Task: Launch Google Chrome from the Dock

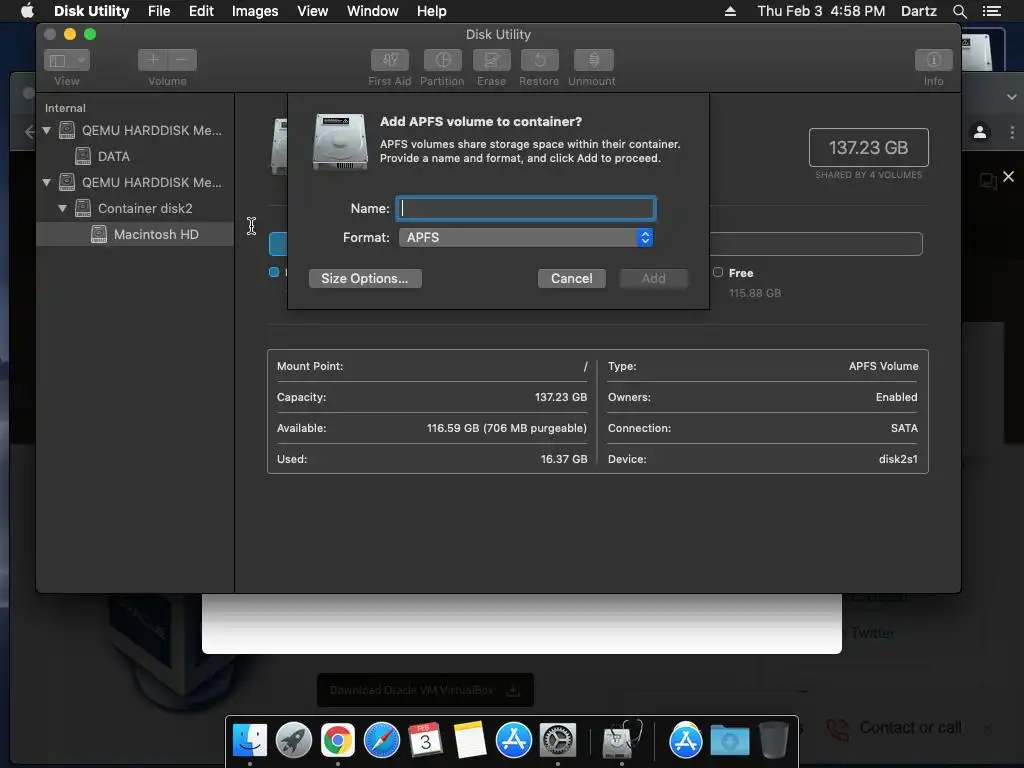Action: 338,741
